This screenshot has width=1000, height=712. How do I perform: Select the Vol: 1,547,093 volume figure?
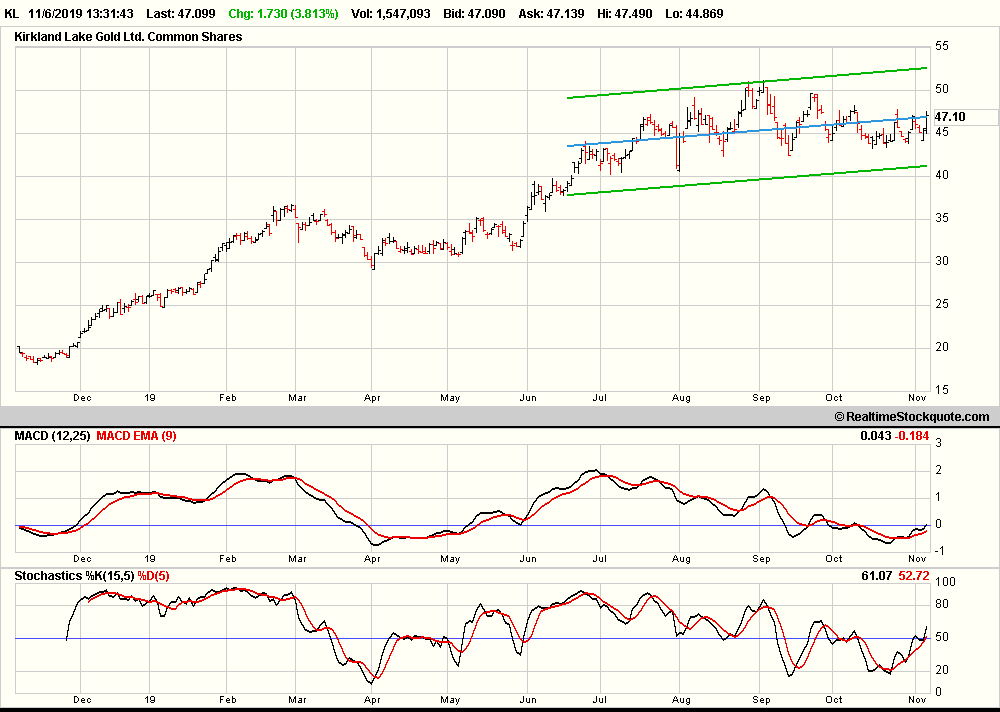[x=390, y=13]
